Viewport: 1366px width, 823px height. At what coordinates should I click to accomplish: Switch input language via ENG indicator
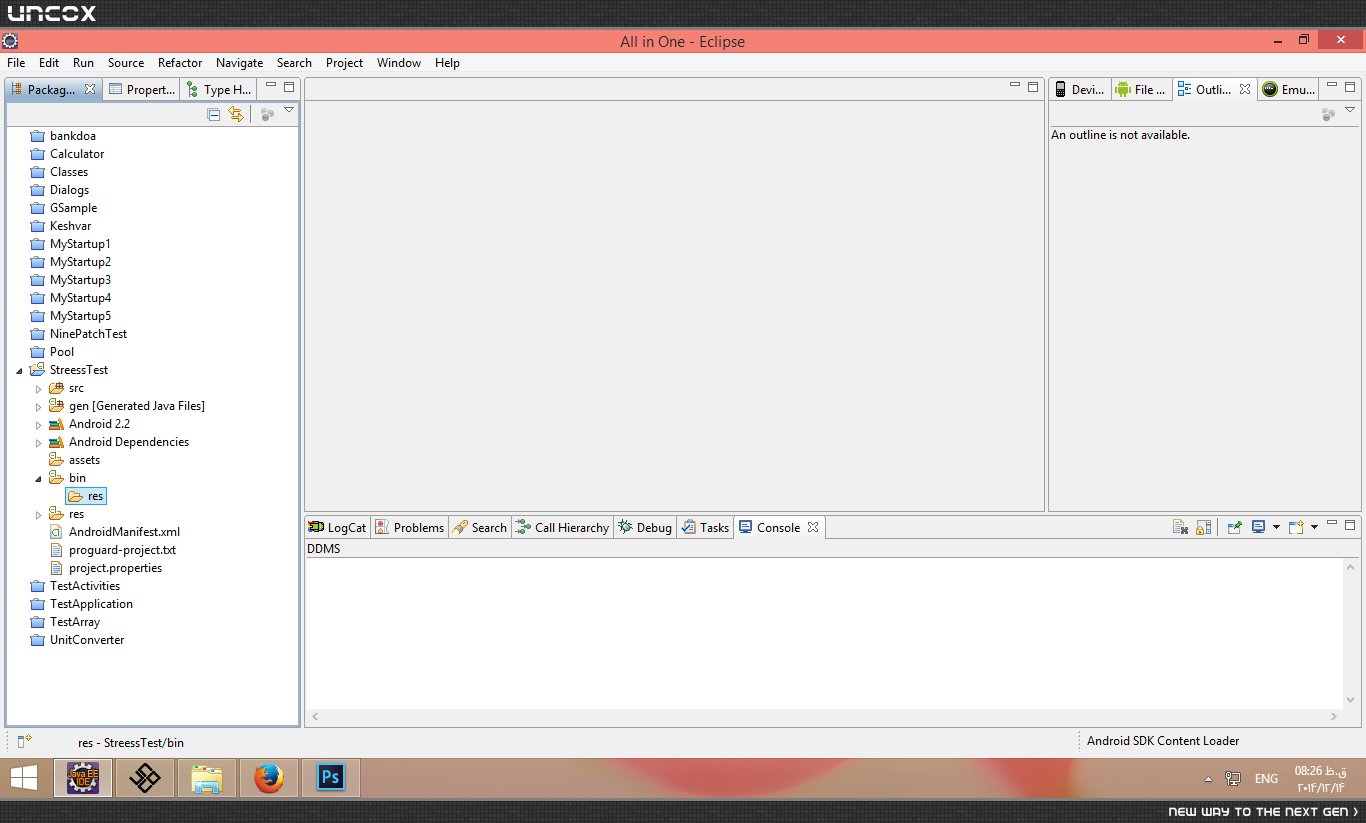point(1266,779)
